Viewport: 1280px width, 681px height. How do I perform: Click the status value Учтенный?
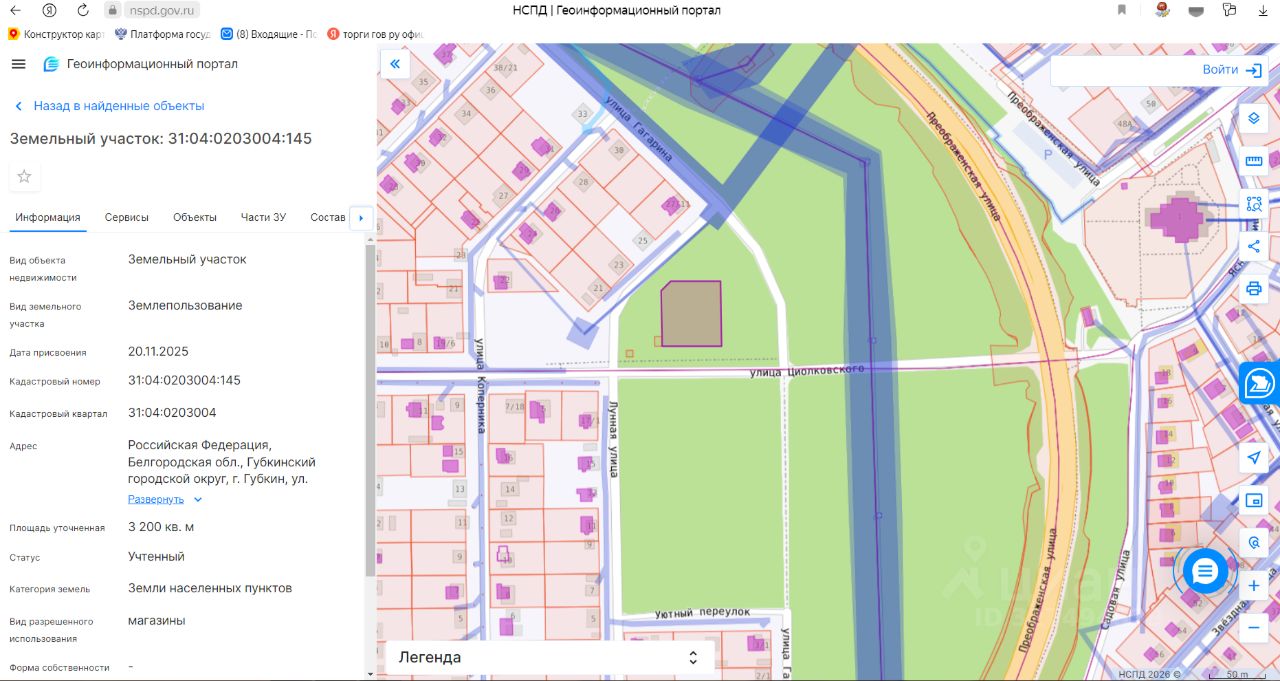pos(156,557)
